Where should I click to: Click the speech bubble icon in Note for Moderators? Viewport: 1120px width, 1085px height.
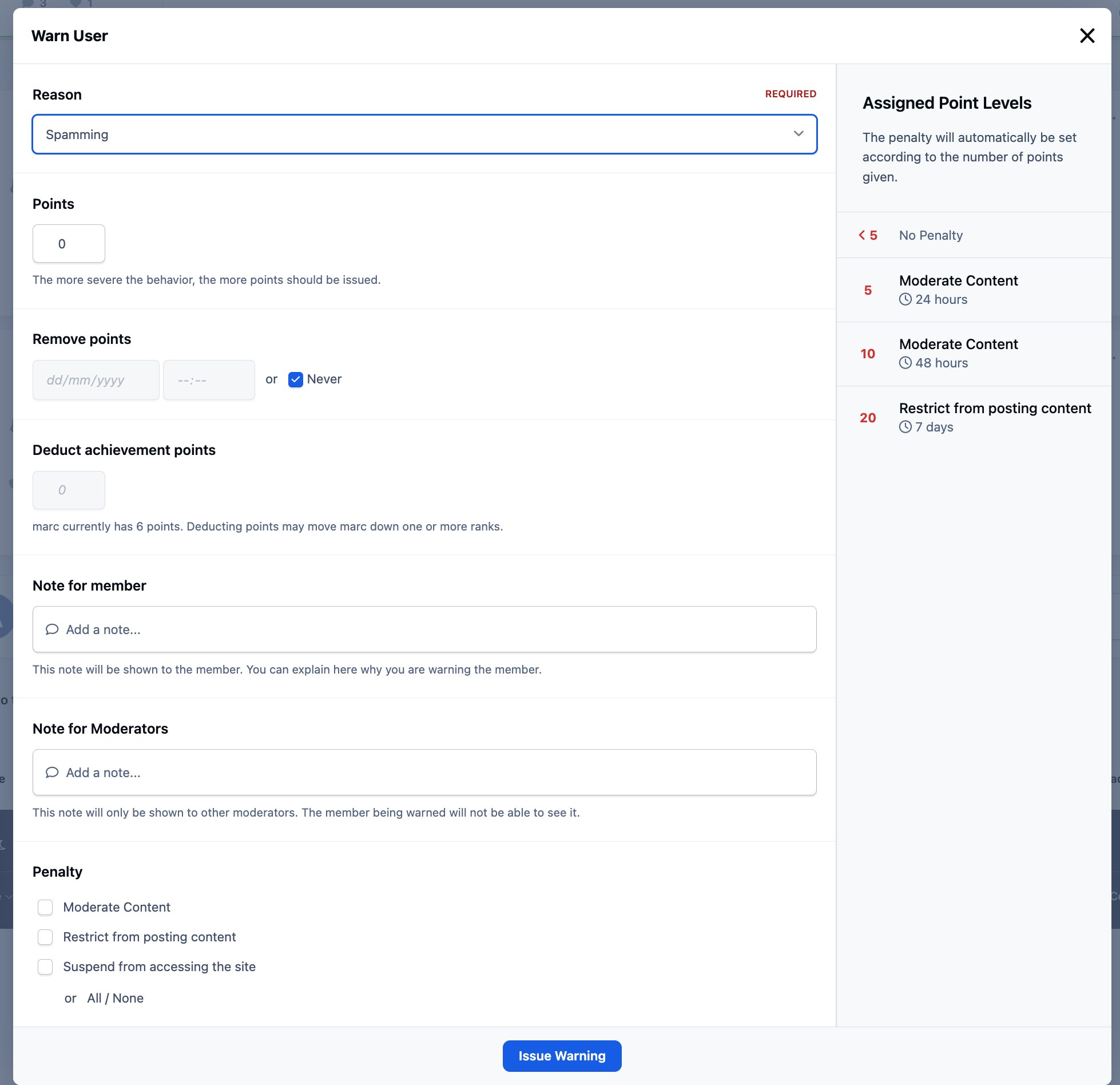(52, 773)
